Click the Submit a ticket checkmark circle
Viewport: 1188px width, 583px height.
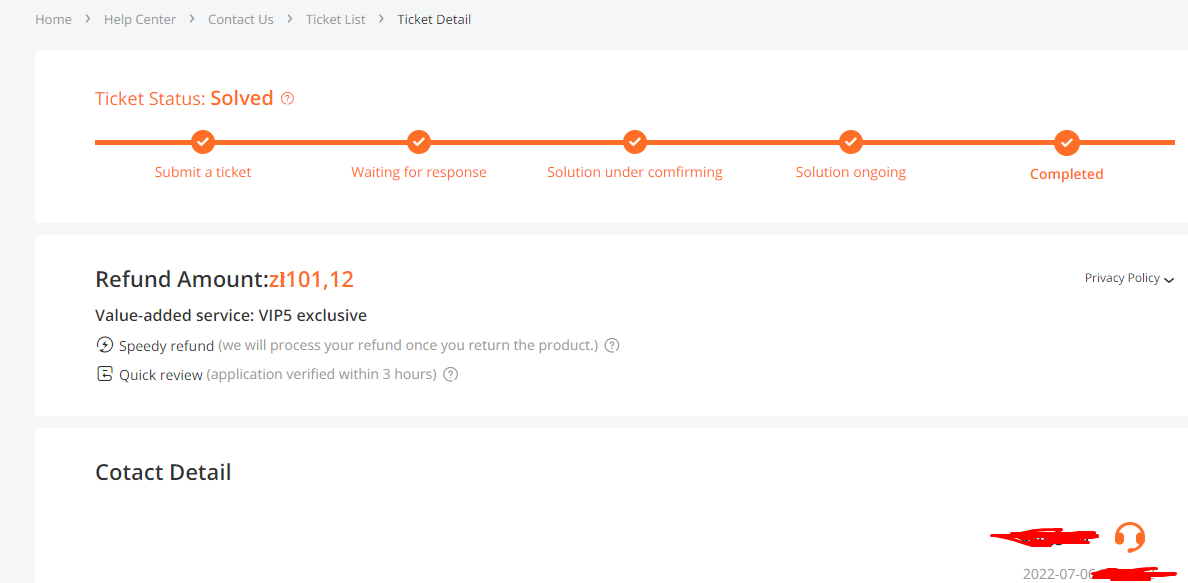coord(202,142)
